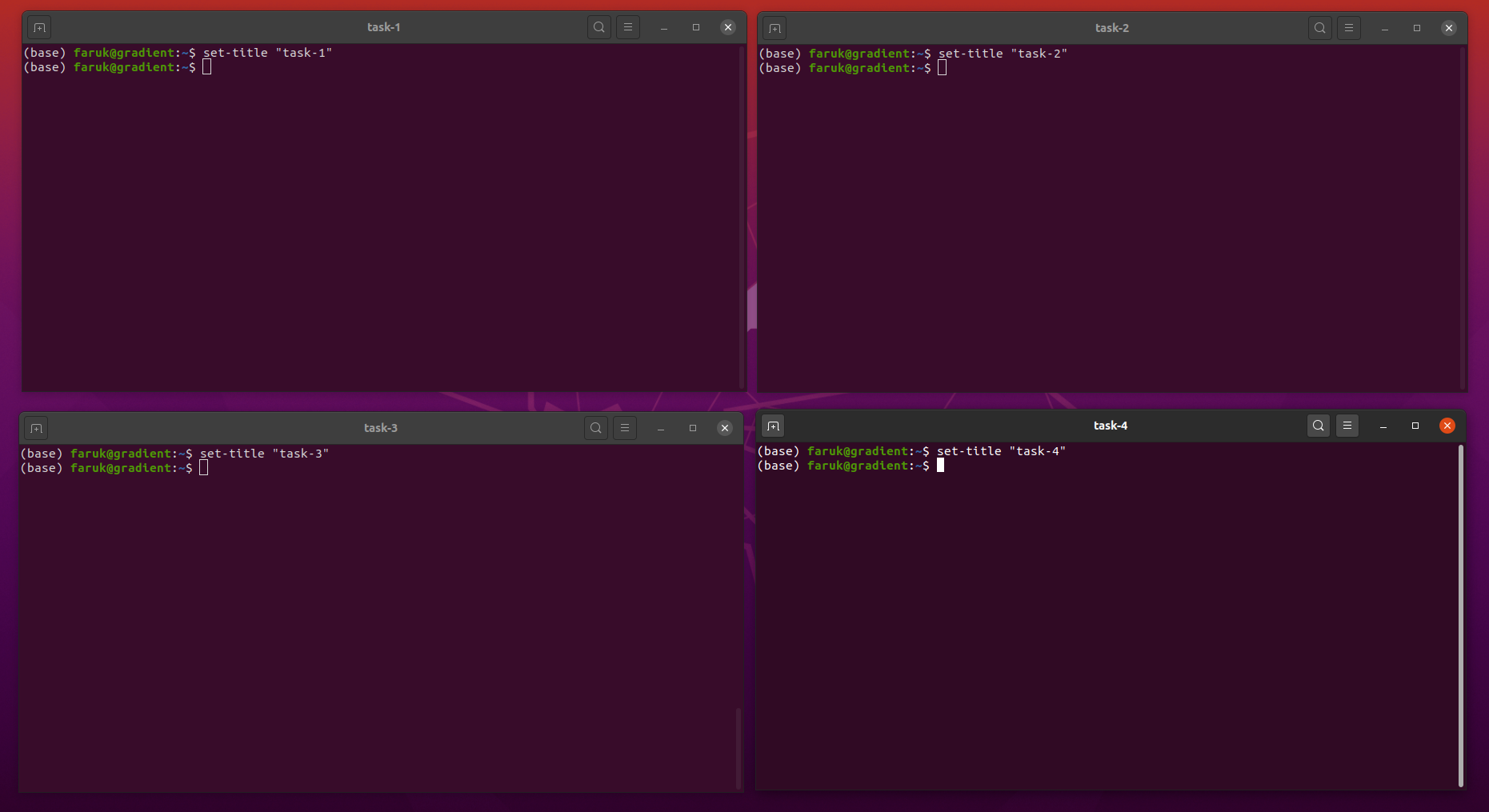Viewport: 1489px width, 812px height.
Task: Click the set-title "task-2" command text
Action: [1003, 54]
